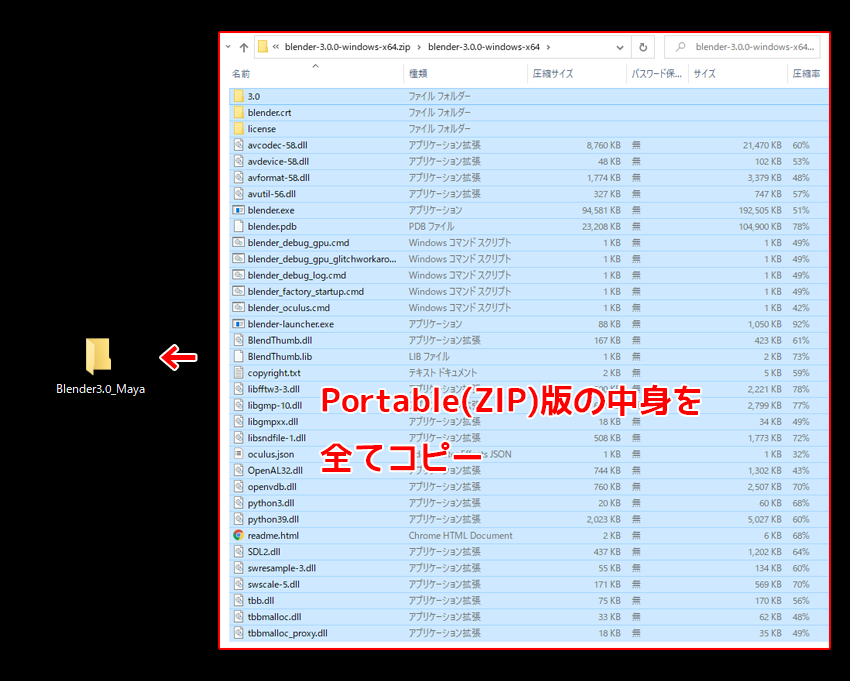Select the blender_debug_gpu.cmd script icon
850x681 pixels.
[238, 242]
